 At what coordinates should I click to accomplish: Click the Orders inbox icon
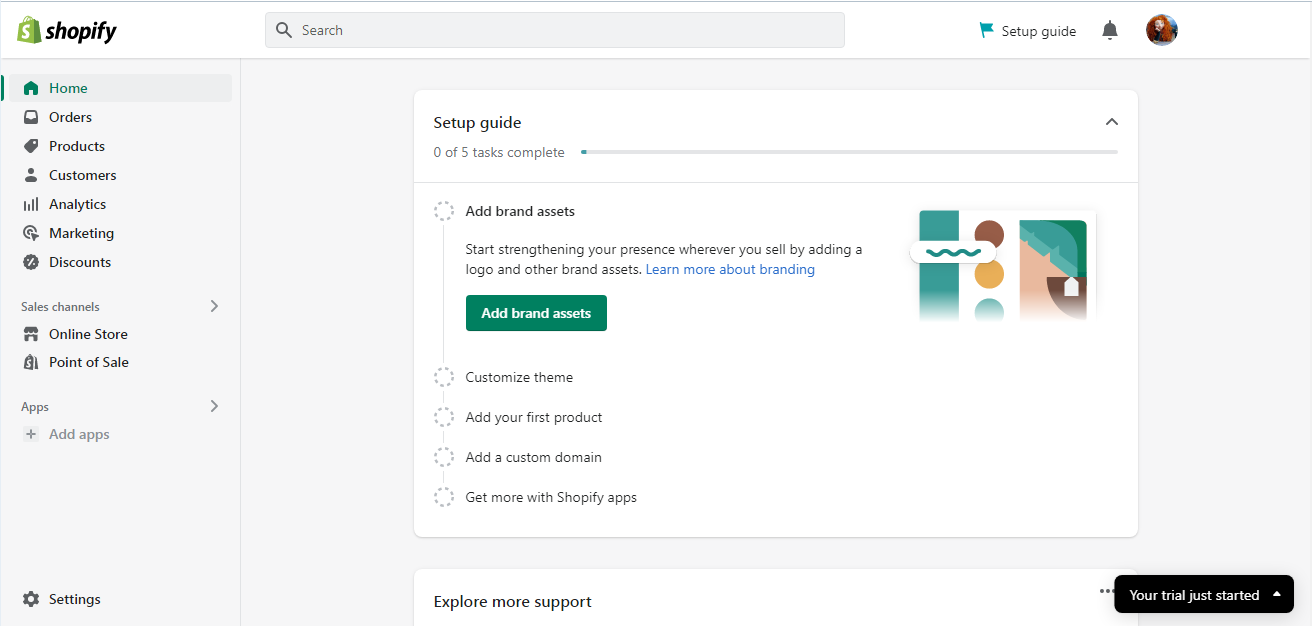click(31, 117)
